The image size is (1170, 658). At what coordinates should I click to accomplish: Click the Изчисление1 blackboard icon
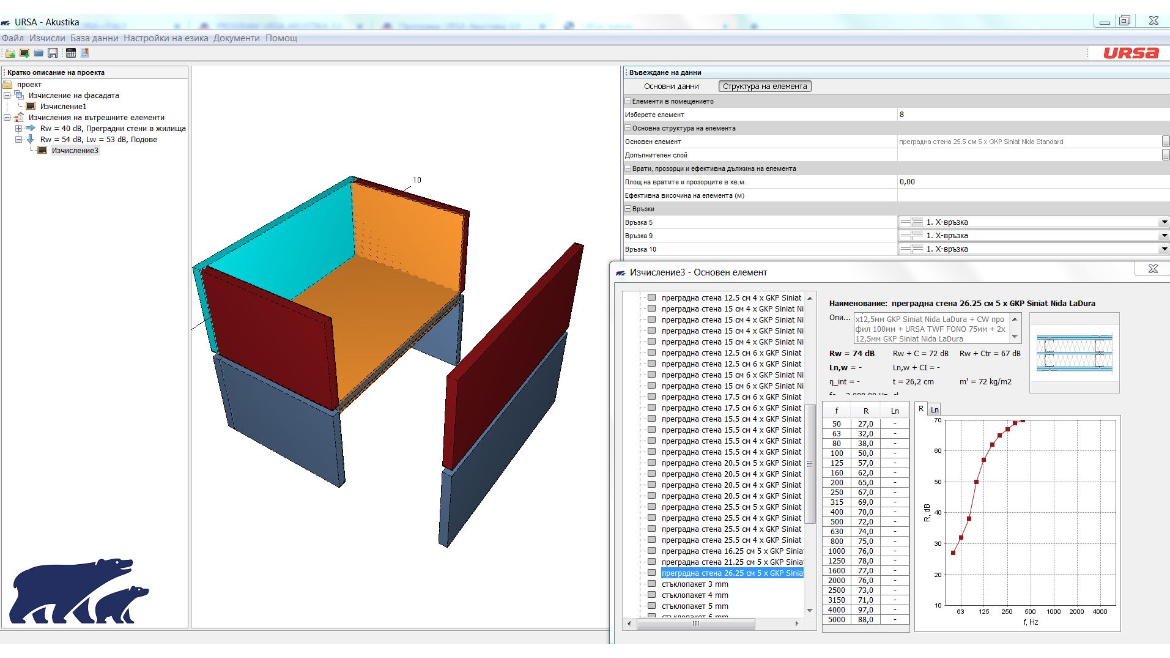click(31, 107)
